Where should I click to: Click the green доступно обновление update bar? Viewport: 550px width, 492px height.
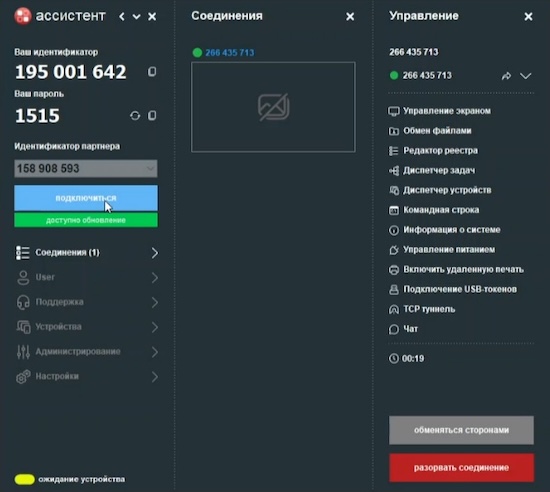pos(86,220)
